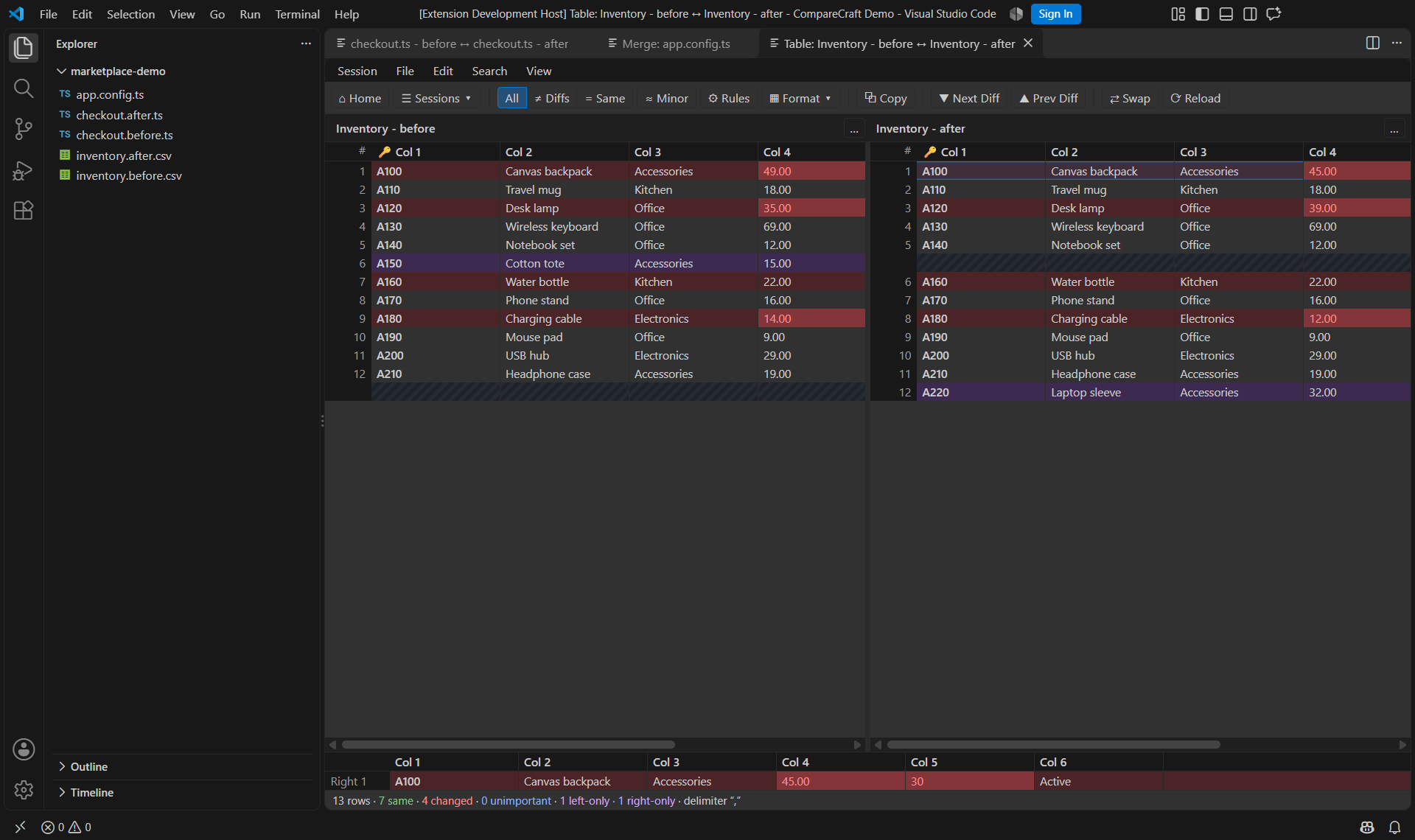This screenshot has height=840, width=1415.
Task: Switch to Merge: app.config.ts tab
Action: point(675,43)
